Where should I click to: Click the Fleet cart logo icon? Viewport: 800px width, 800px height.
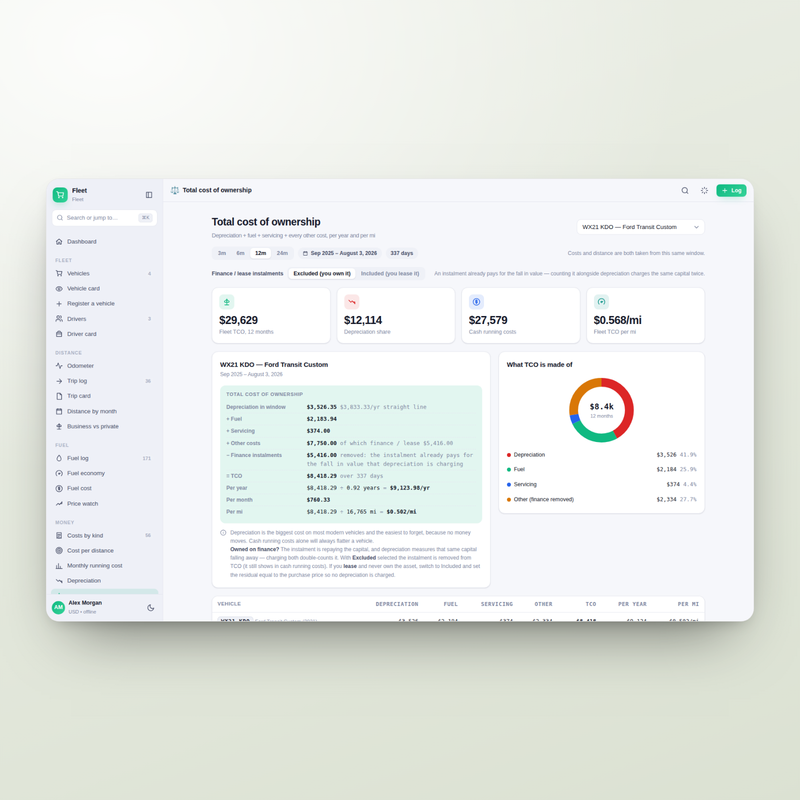tap(60, 194)
